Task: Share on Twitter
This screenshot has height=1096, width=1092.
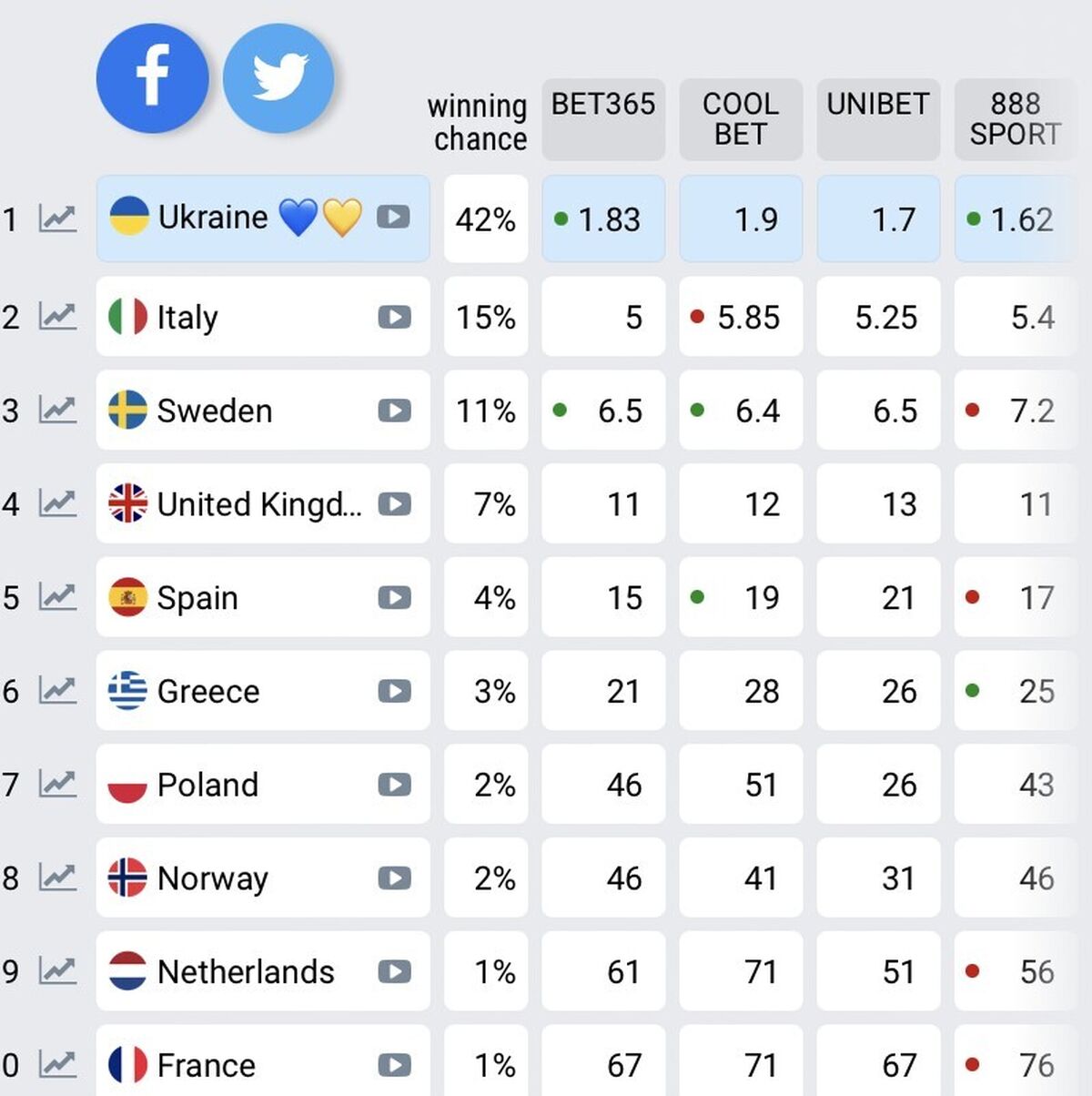Action: [x=278, y=78]
